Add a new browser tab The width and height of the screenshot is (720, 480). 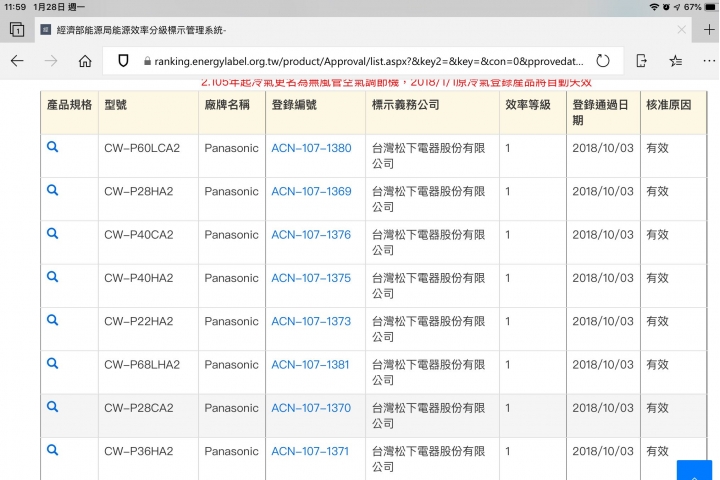coord(709,30)
